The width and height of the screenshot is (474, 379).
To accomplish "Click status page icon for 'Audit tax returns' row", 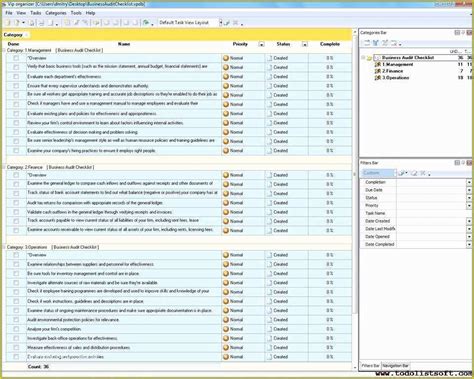I will 269,203.
